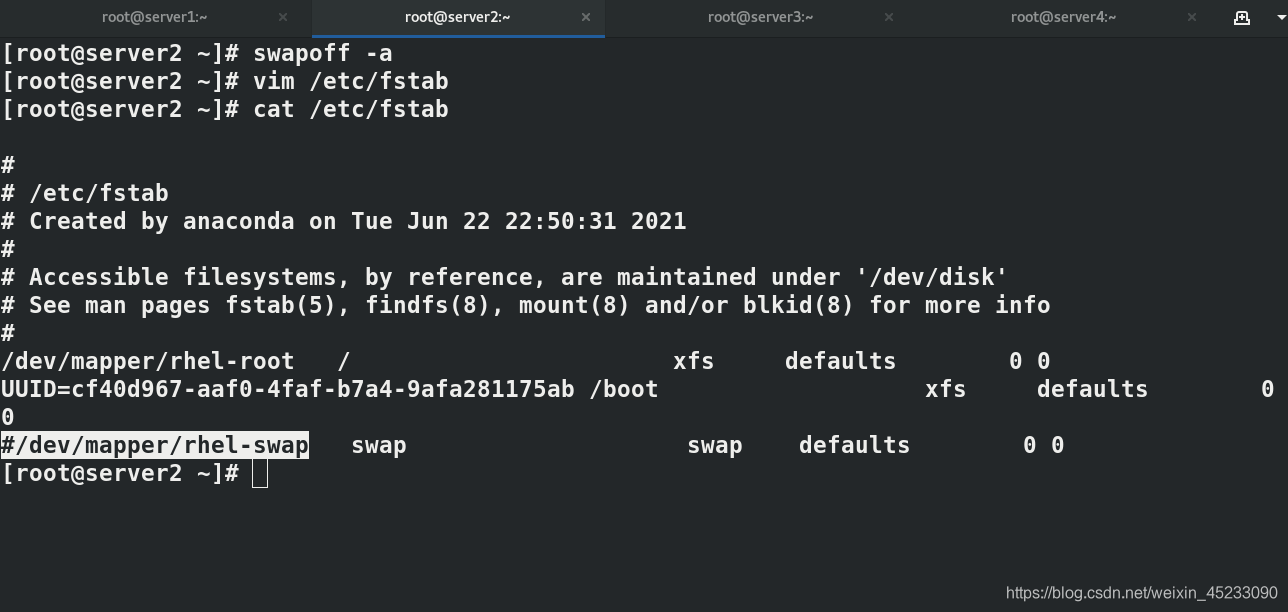Click the /dev/mapper/rhel-root entry line

coord(526,361)
